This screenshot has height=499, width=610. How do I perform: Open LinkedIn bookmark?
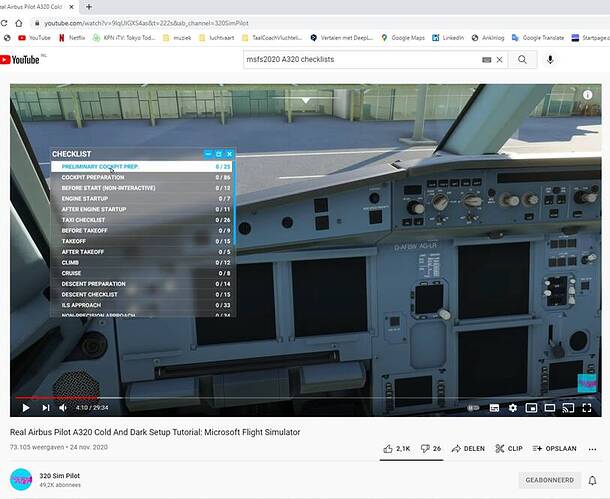click(448, 38)
